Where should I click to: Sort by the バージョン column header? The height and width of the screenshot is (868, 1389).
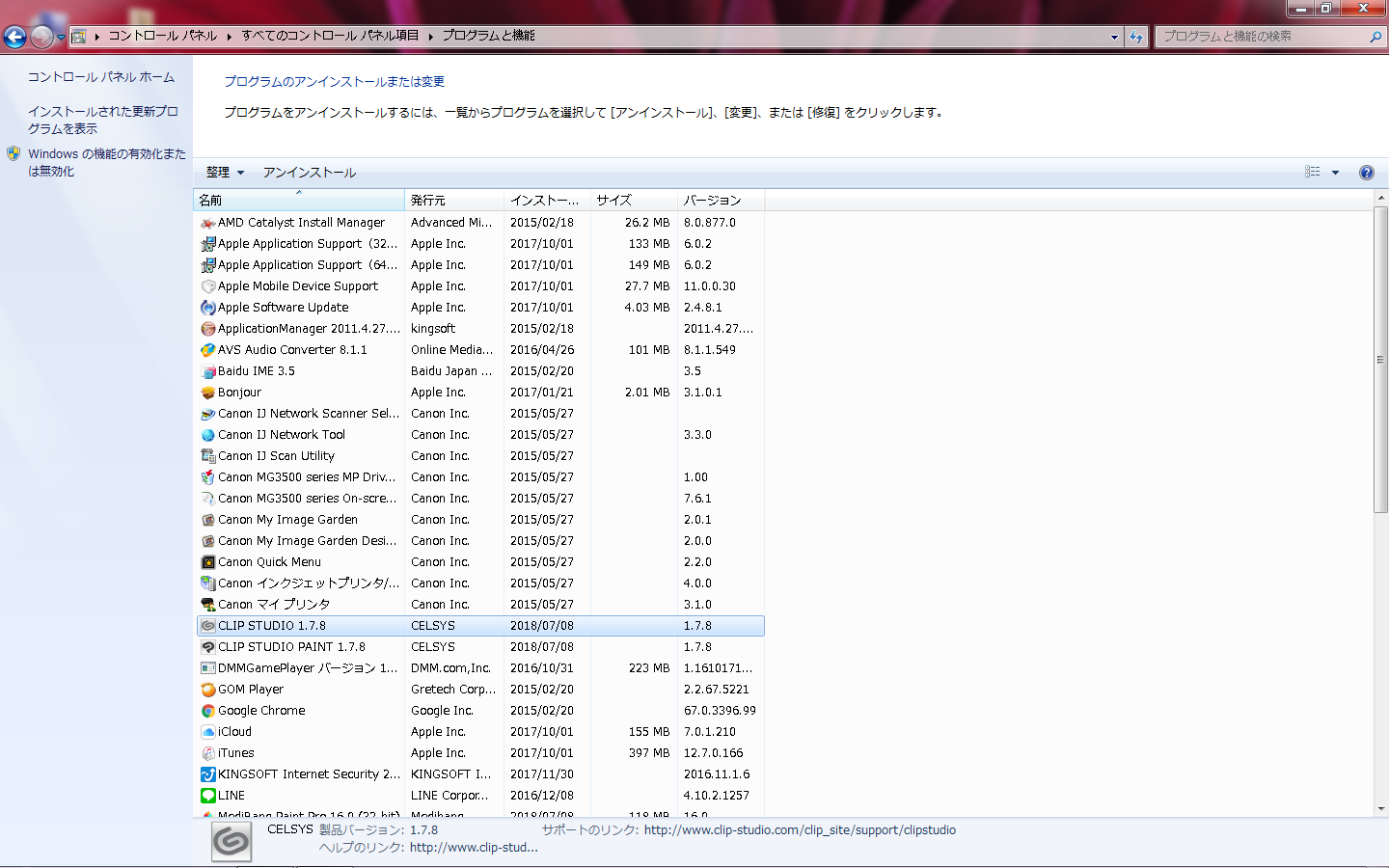coord(722,200)
